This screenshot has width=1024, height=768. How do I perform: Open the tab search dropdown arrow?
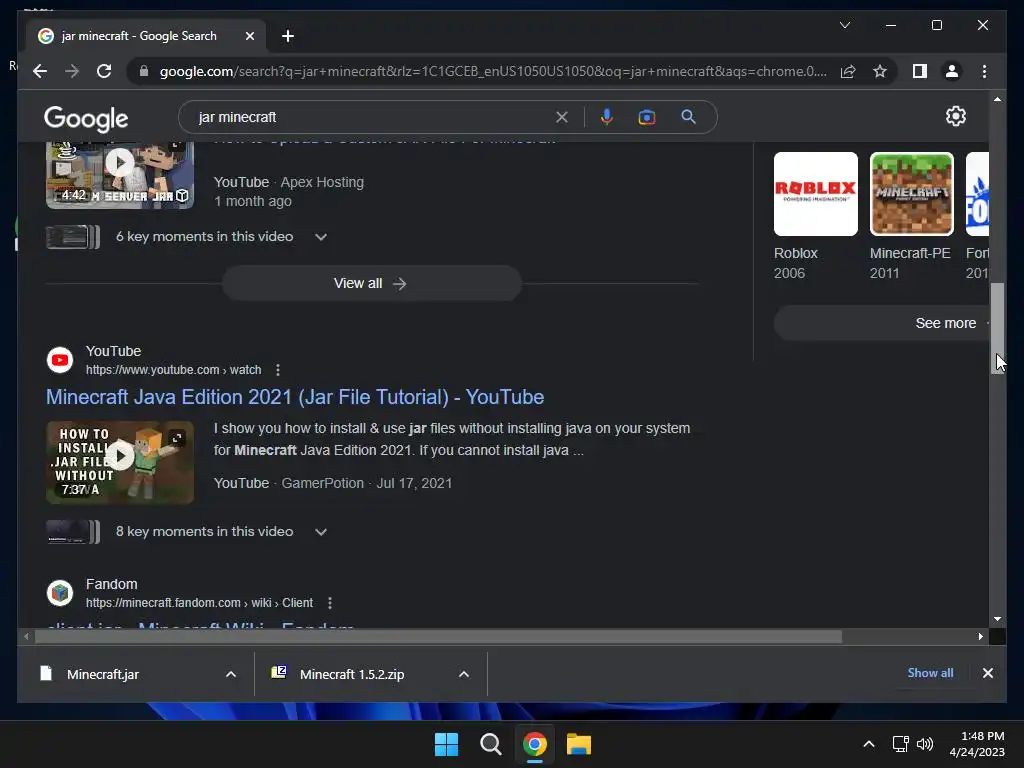click(x=844, y=25)
